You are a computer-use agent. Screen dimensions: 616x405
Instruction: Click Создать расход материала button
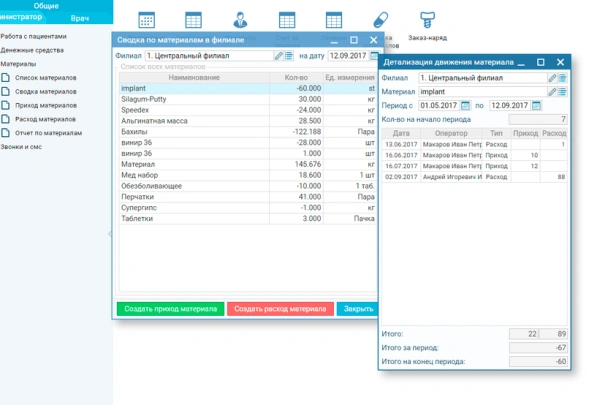(281, 309)
